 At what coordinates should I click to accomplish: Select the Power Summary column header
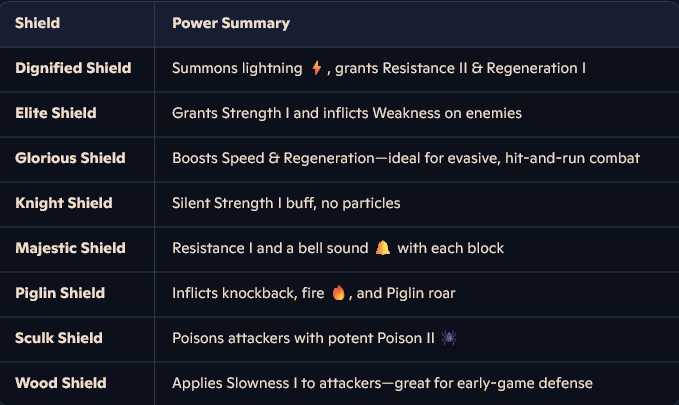point(231,23)
